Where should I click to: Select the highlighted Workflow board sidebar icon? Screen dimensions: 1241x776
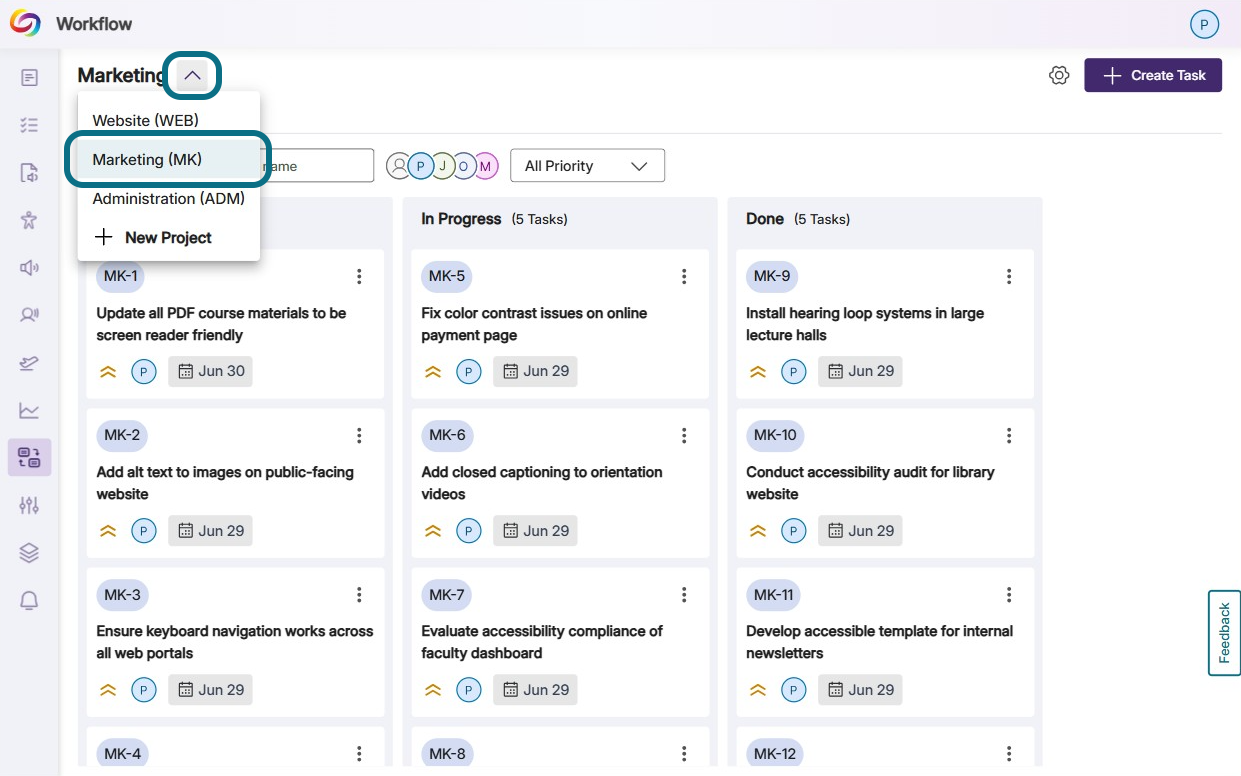click(x=29, y=458)
